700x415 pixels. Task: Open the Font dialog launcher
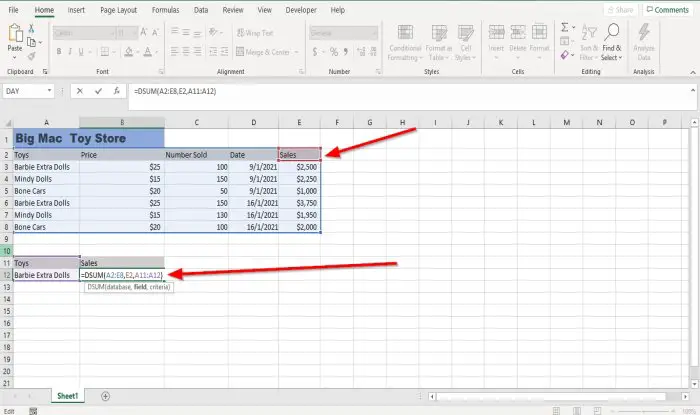(161, 71)
